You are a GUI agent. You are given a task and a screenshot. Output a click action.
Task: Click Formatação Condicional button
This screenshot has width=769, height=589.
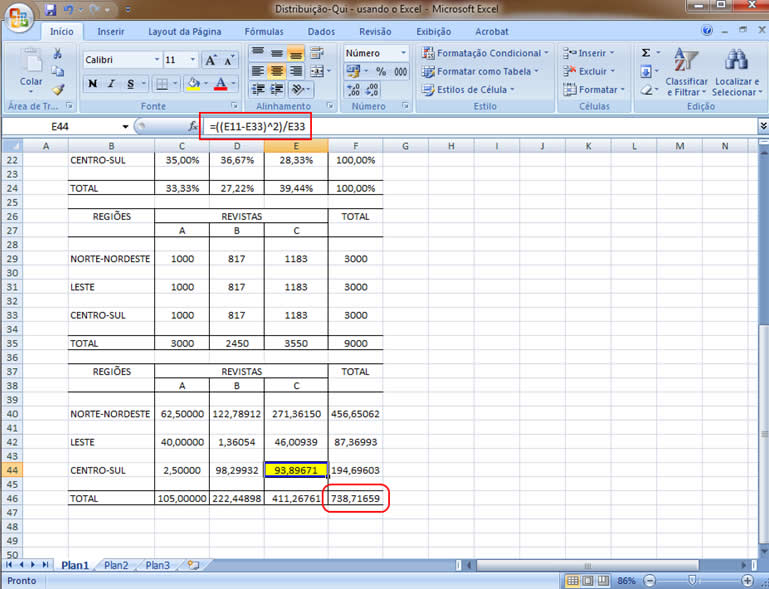483,53
